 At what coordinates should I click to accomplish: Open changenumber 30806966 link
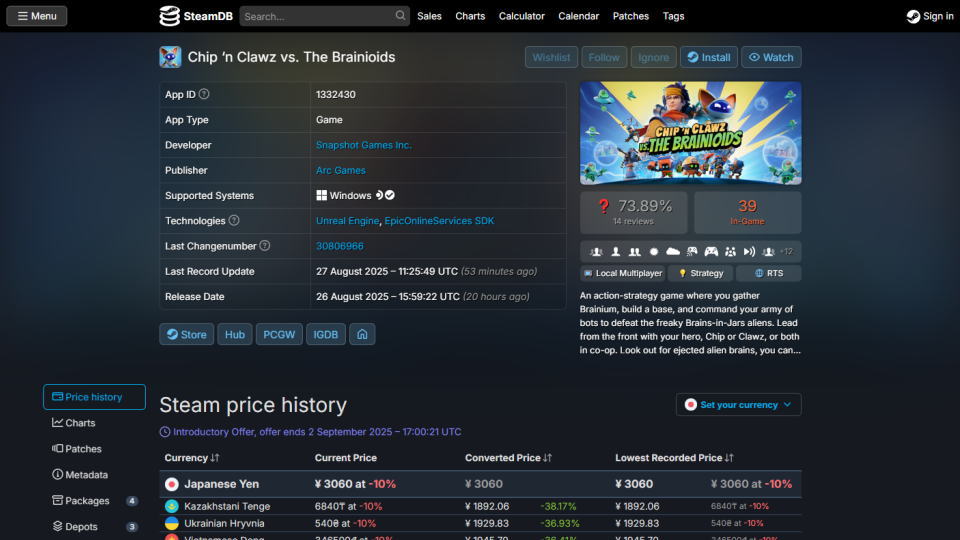[x=340, y=246]
